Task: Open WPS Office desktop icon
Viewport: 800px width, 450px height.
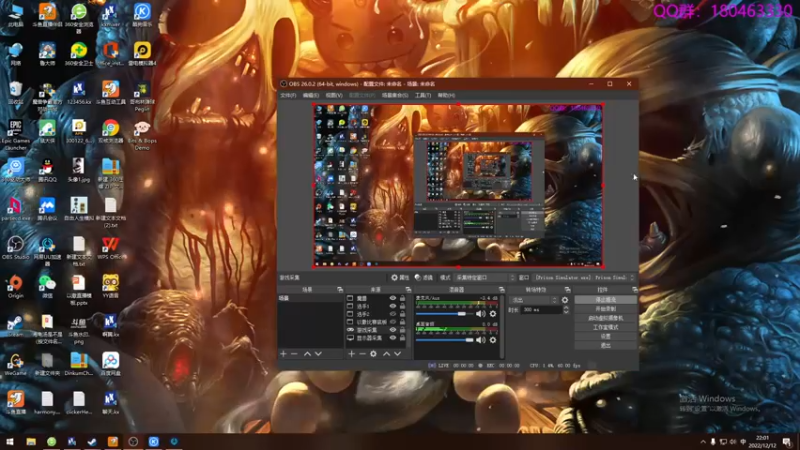Action: pos(111,248)
